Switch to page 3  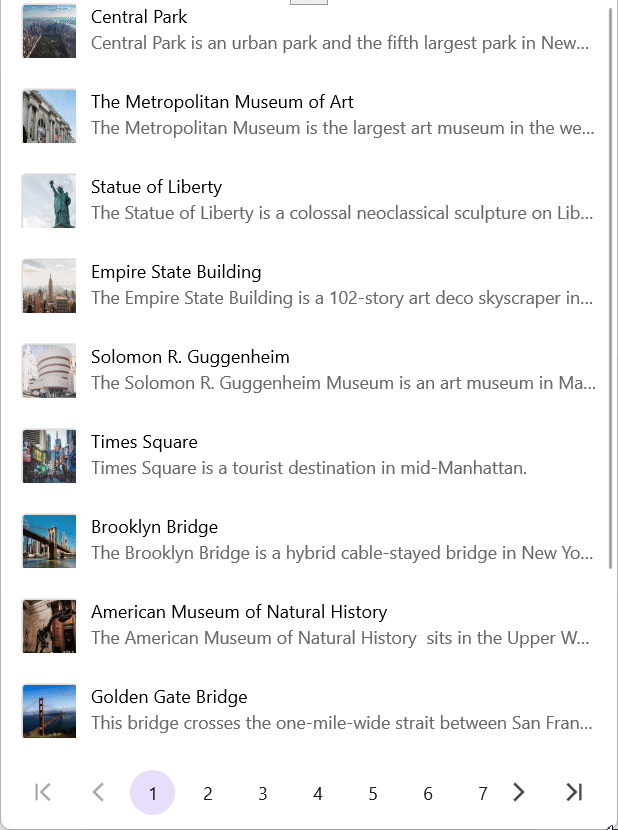263,794
